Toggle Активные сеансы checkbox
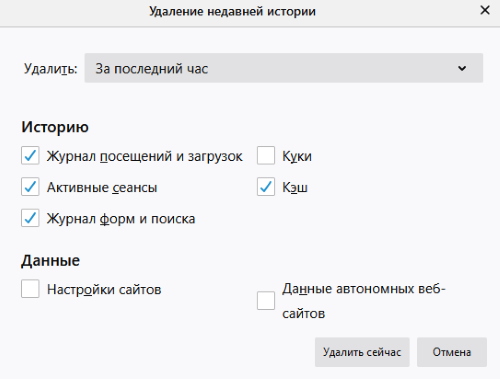This screenshot has width=500, height=379. point(30,187)
